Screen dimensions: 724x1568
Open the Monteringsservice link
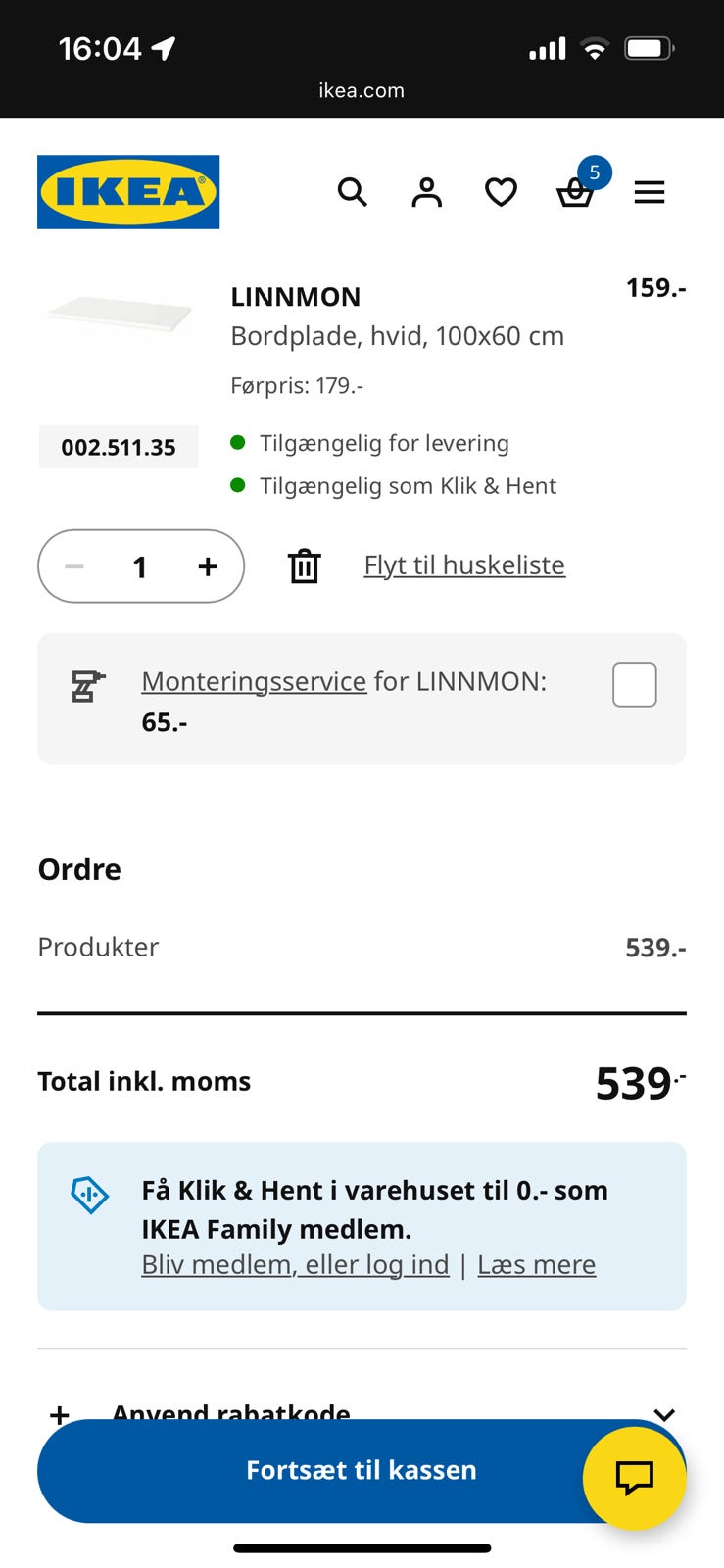(254, 681)
